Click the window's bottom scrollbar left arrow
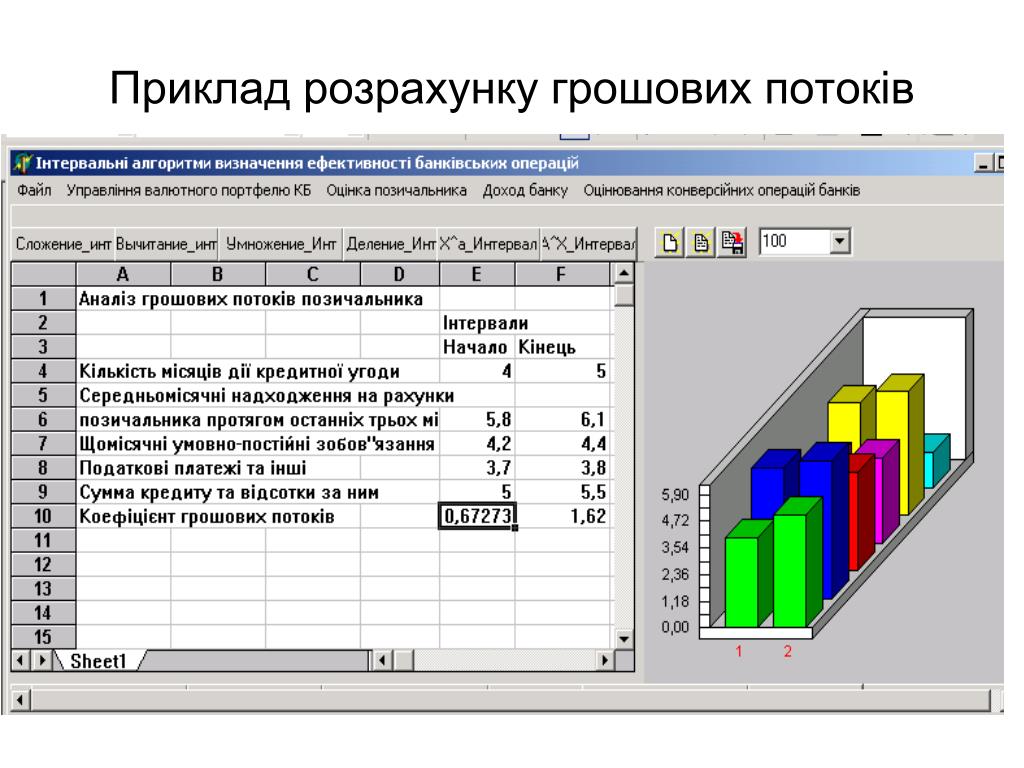Viewport: 1024px width, 768px height. (20, 701)
